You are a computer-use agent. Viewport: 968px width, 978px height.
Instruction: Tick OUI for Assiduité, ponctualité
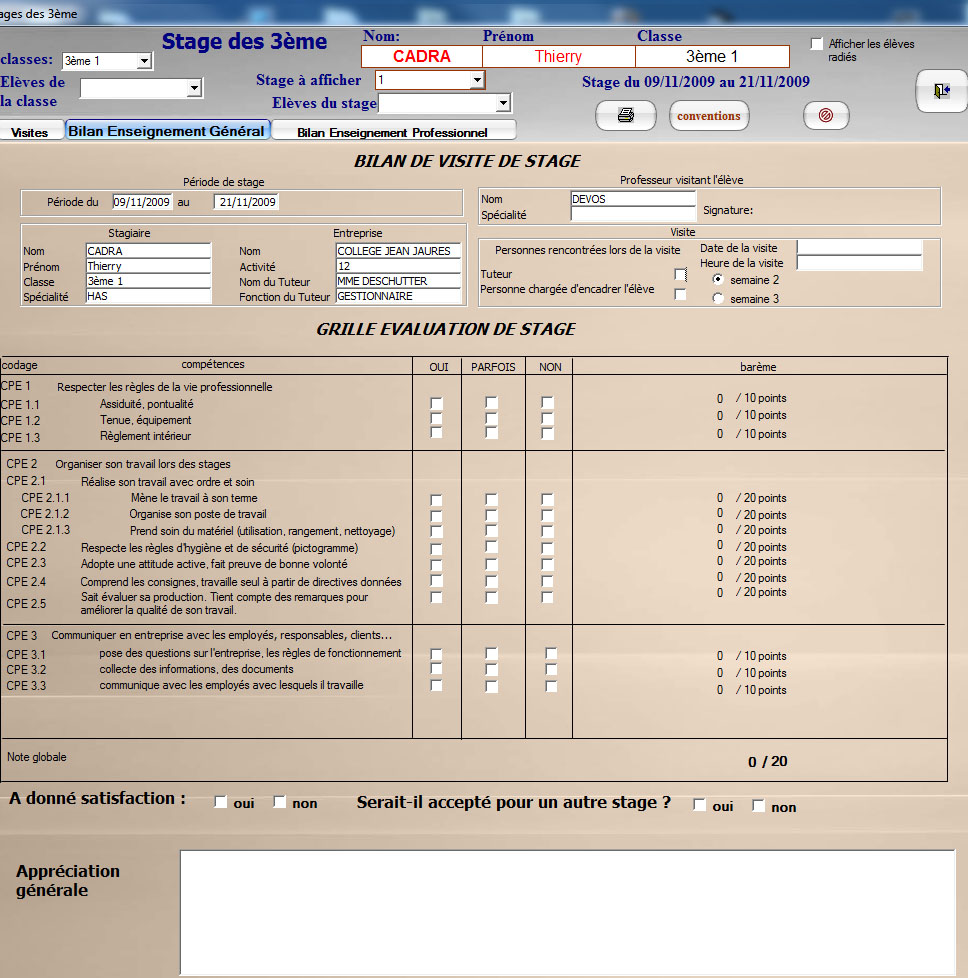click(x=436, y=403)
